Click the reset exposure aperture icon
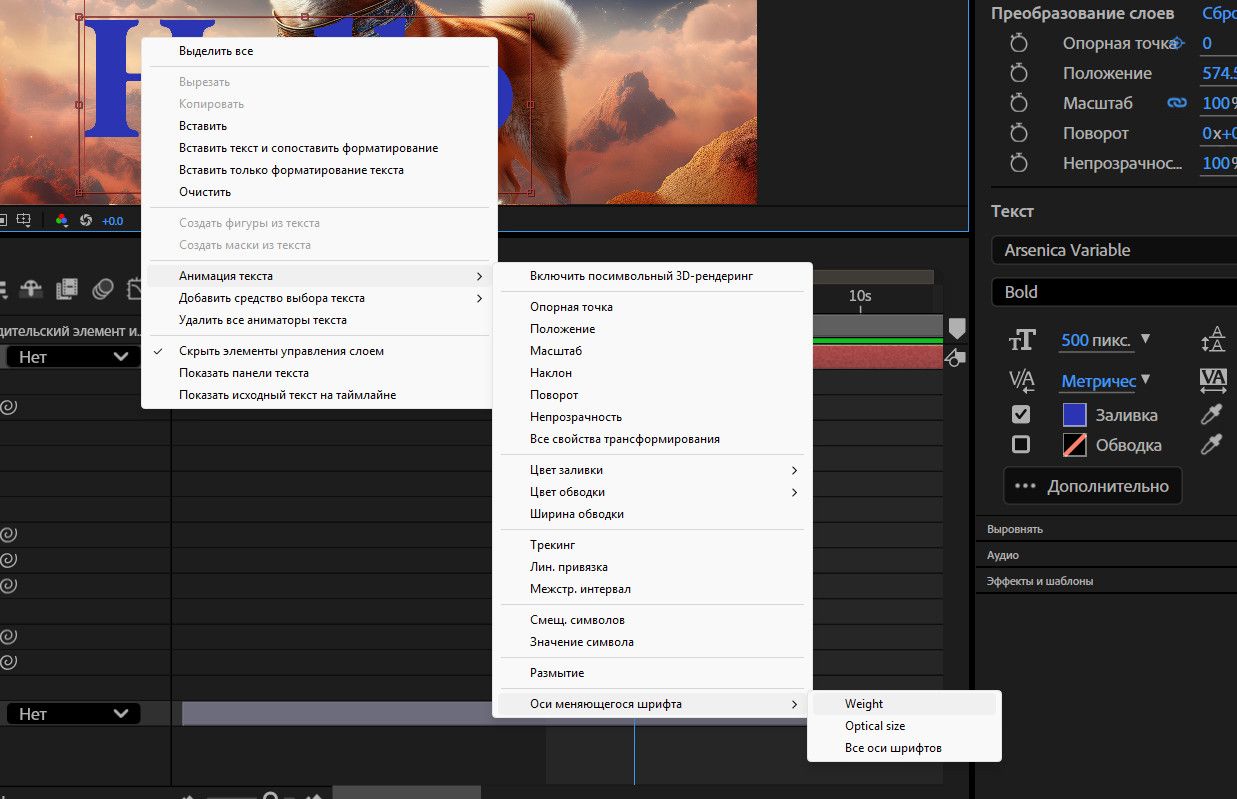 pos(86,220)
